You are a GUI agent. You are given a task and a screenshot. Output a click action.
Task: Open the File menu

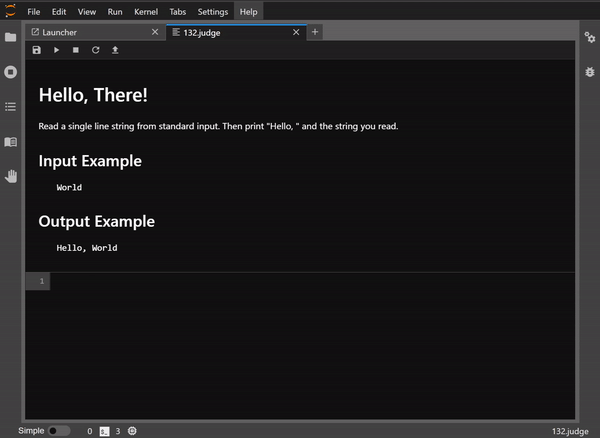tap(34, 12)
